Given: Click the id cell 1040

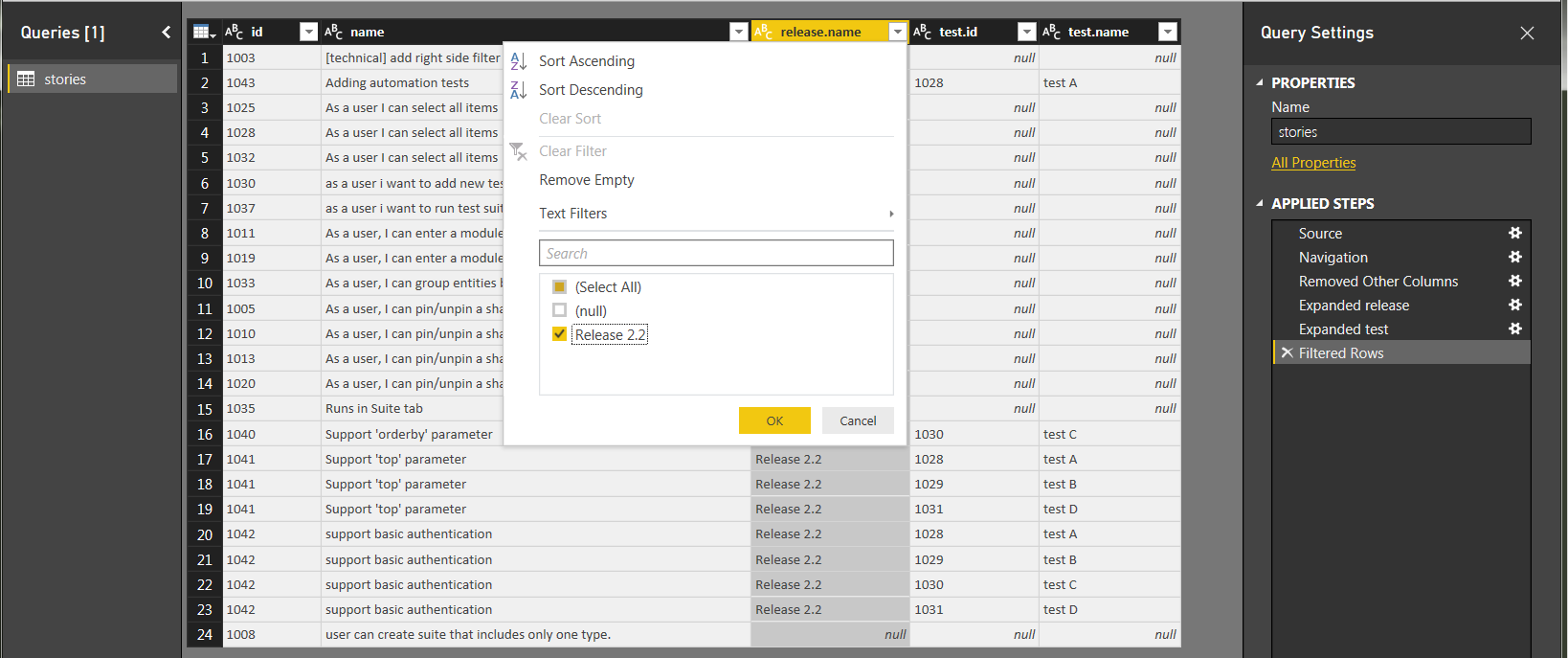Looking at the screenshot, I should click(x=272, y=434).
